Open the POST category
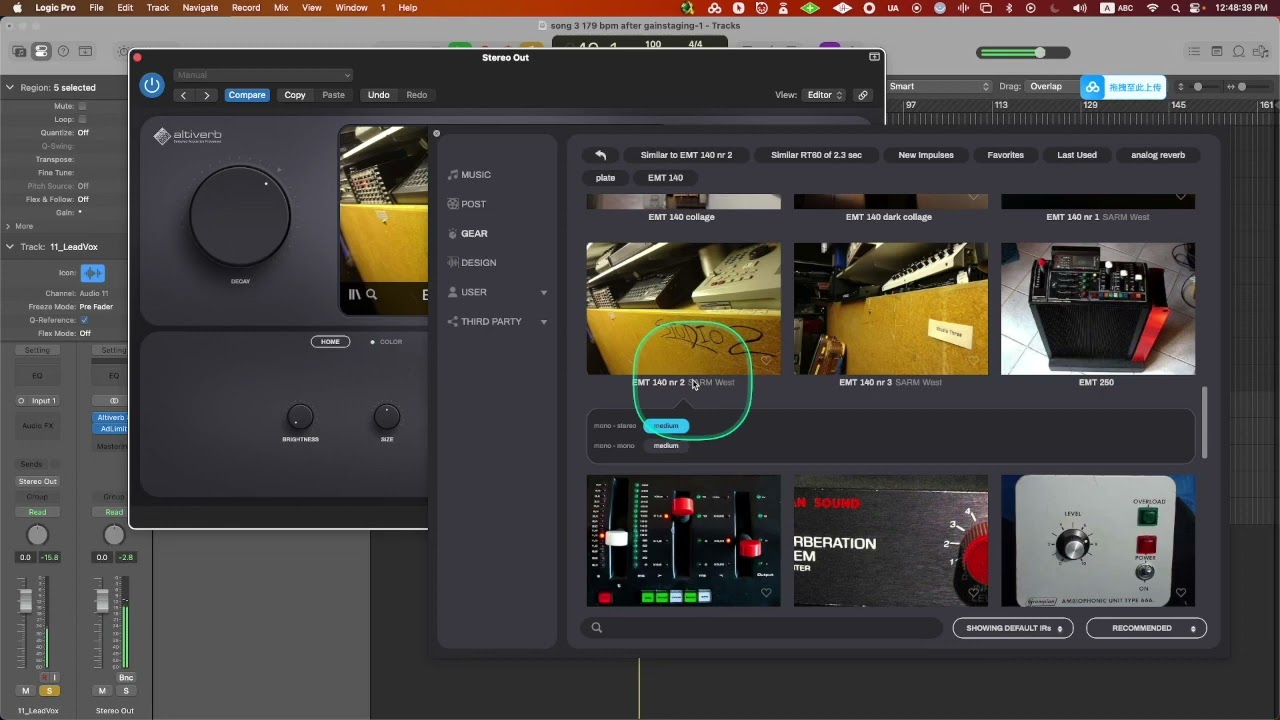The width and height of the screenshot is (1280, 720). pos(467,204)
